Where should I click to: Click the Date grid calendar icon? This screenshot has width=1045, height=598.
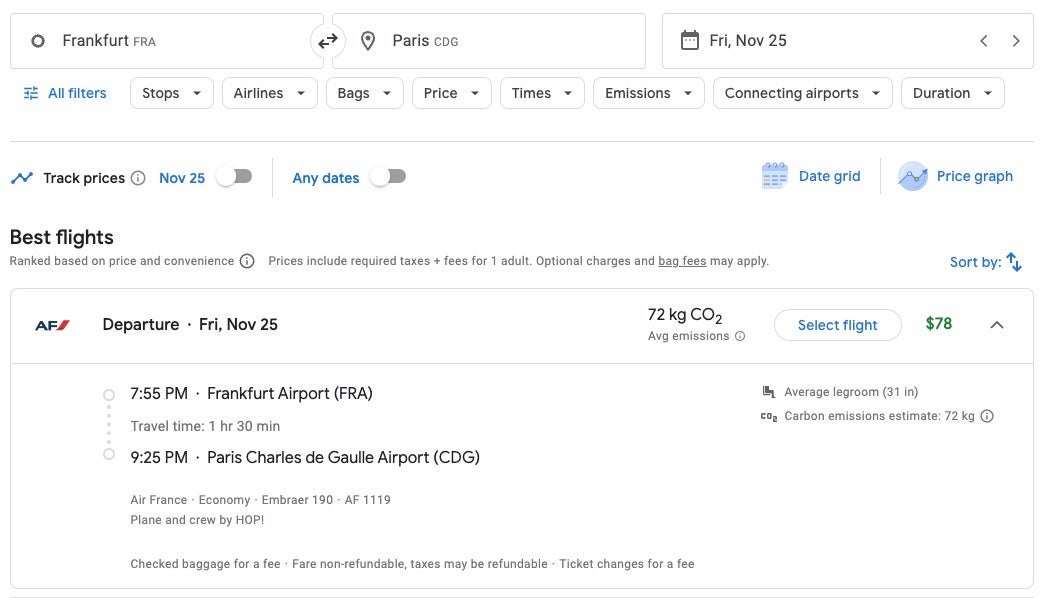pyautogui.click(x=774, y=176)
